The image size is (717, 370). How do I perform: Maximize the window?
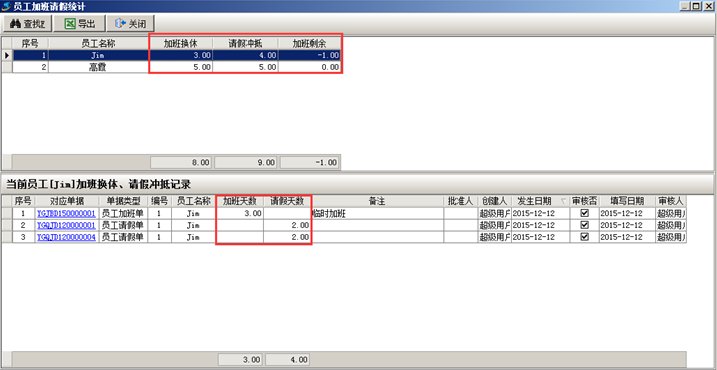(696, 6)
